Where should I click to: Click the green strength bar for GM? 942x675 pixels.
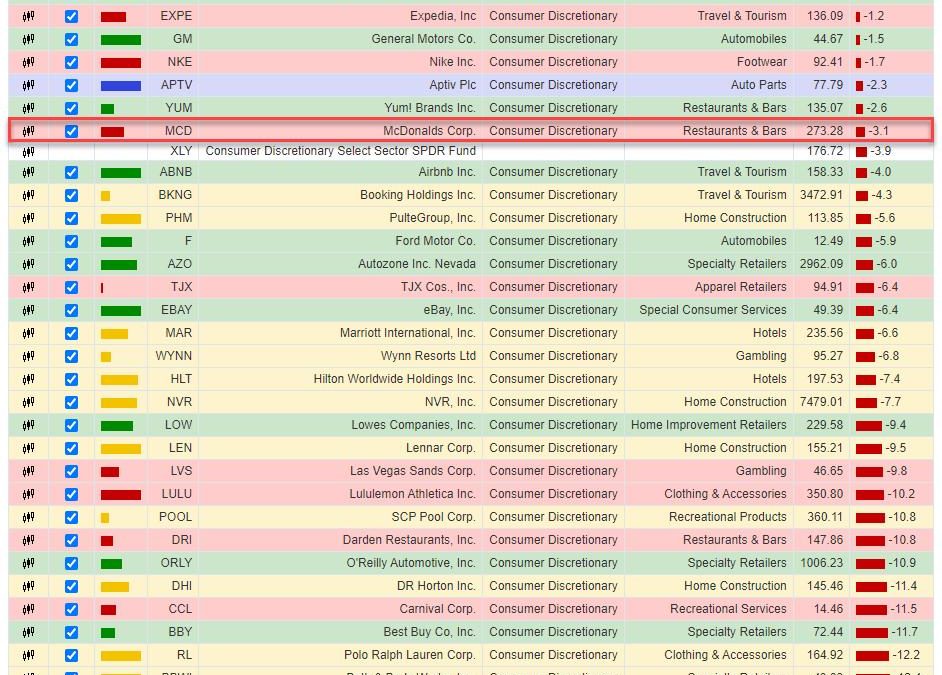point(121,40)
